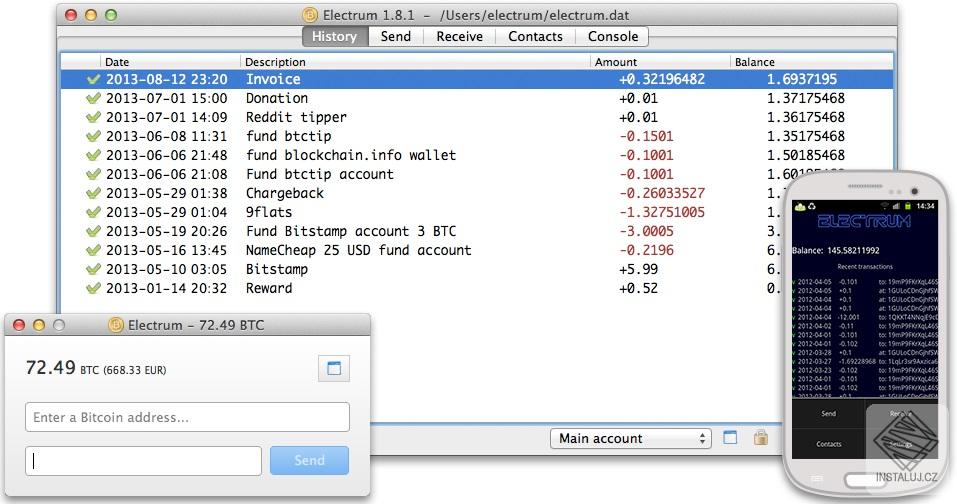The image size is (957, 504).
Task: Sort by the Amount column header
Action: point(660,62)
